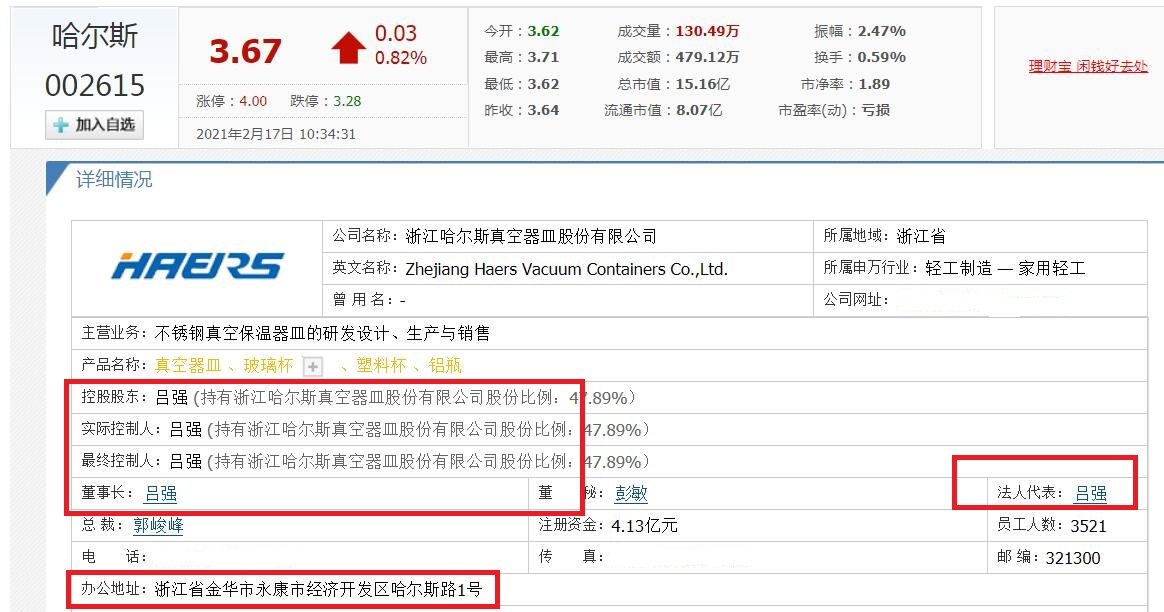The image size is (1164, 612).
Task: Click region value 浙江省 in 所属地域
Action: click(921, 236)
